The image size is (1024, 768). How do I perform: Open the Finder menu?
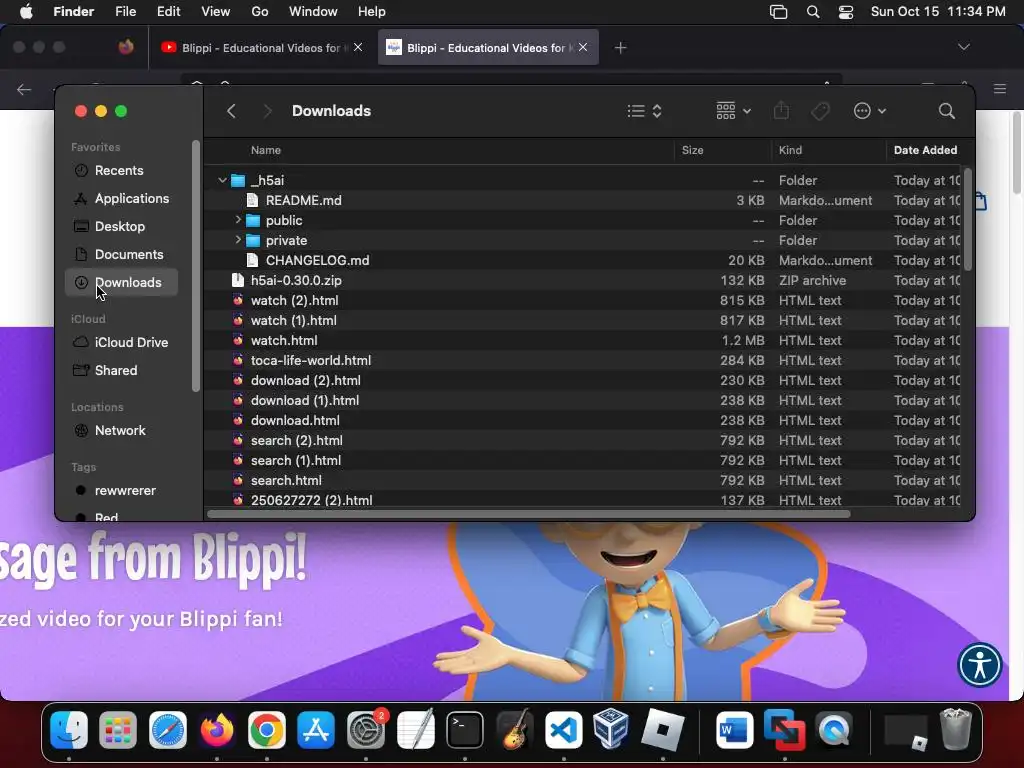(73, 12)
